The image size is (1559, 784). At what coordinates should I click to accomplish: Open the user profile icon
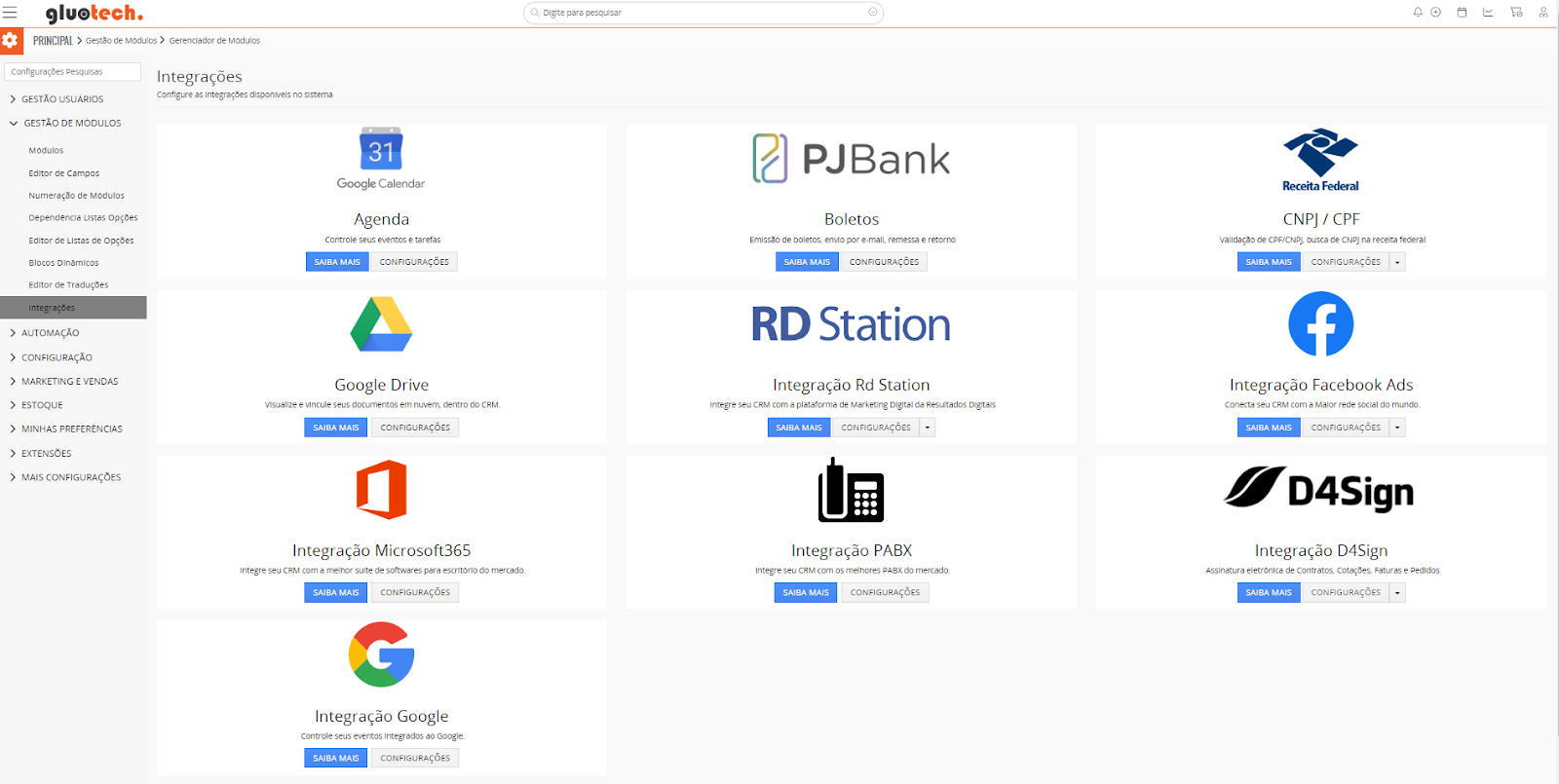coord(1543,13)
